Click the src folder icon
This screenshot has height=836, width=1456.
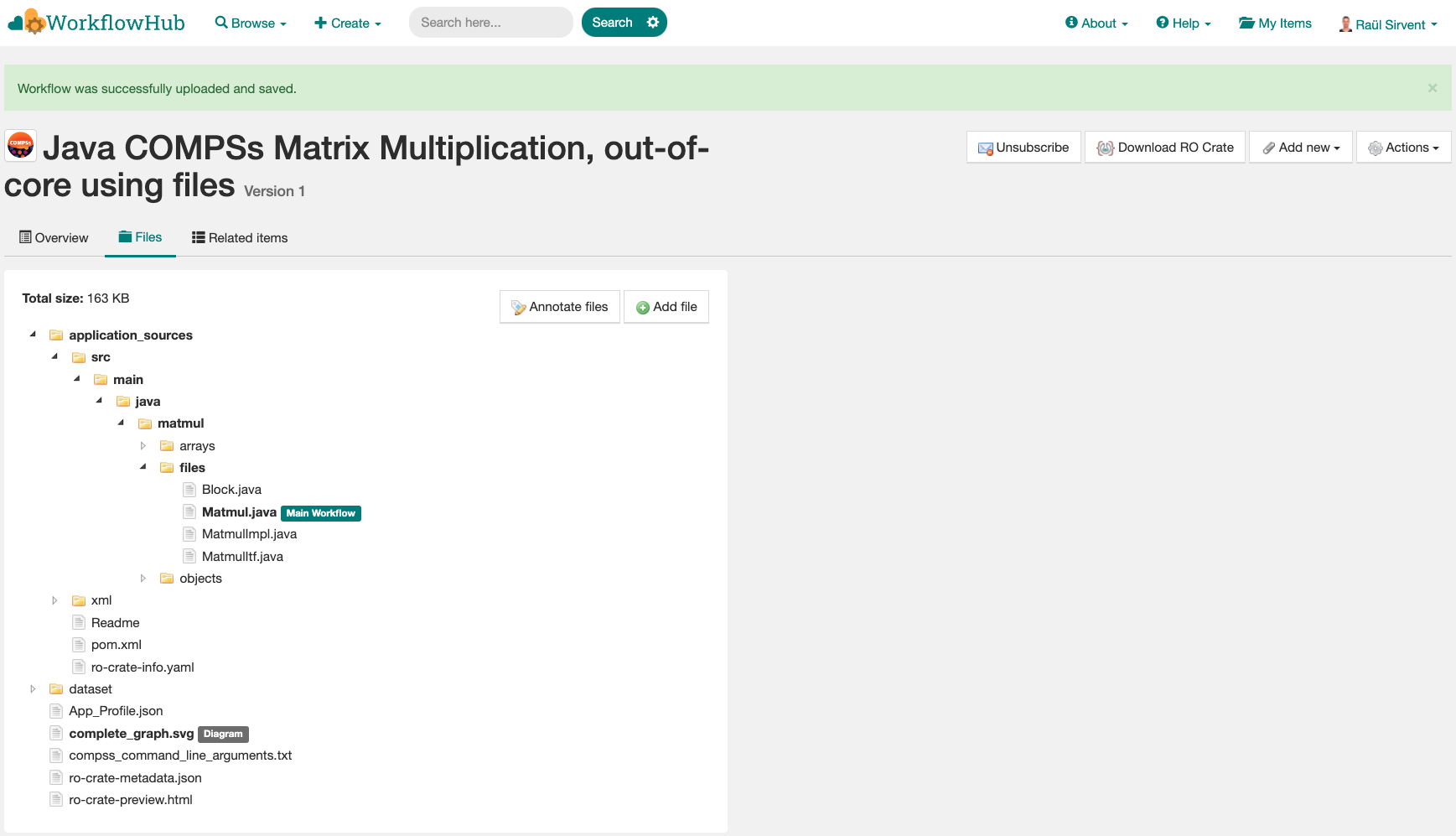79,357
